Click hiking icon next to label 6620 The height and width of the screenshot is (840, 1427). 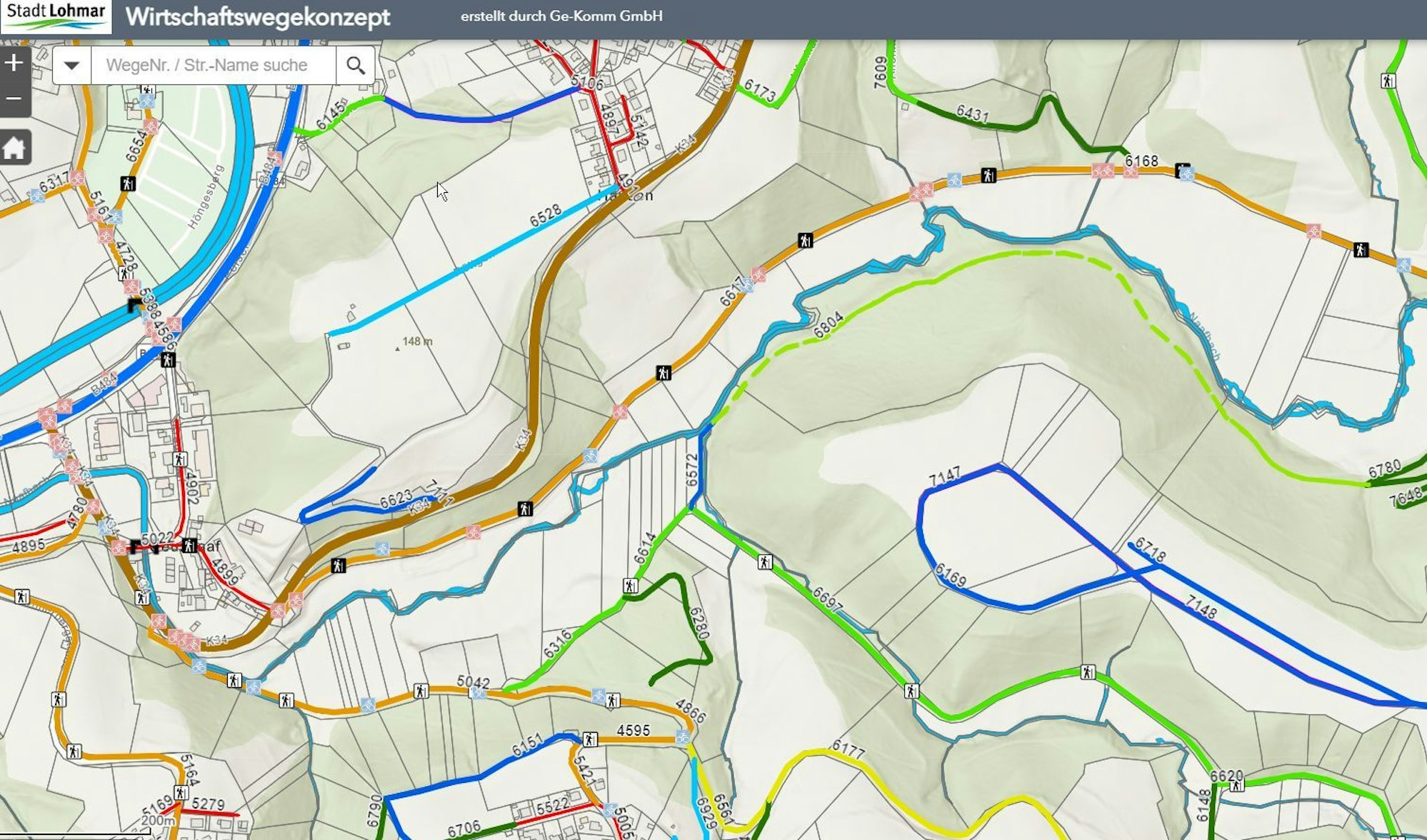click(1236, 786)
